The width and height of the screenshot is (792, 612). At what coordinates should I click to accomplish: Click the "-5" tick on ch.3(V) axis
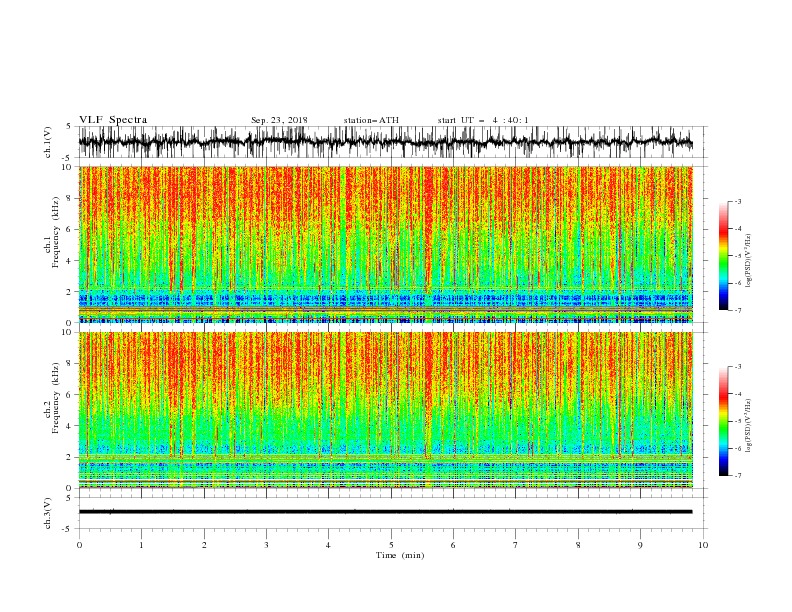pyautogui.click(x=68, y=529)
